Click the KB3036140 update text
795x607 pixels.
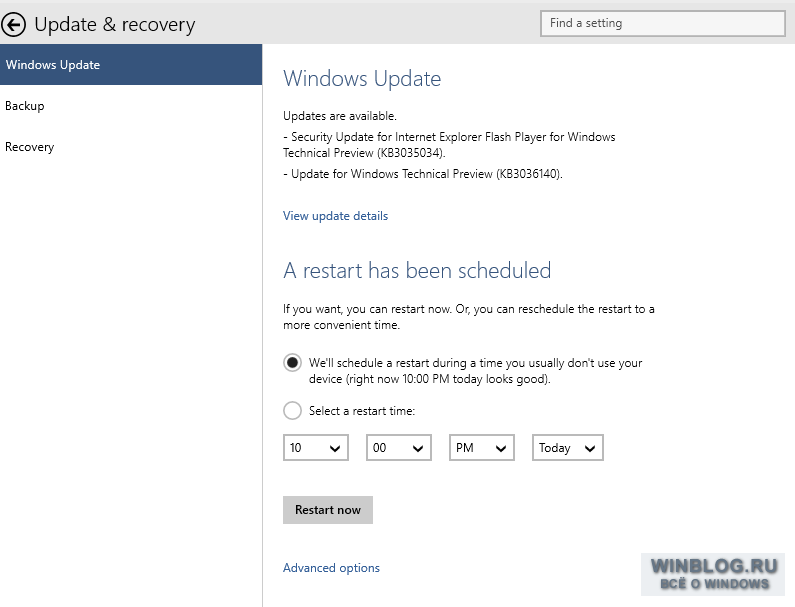tap(423, 174)
